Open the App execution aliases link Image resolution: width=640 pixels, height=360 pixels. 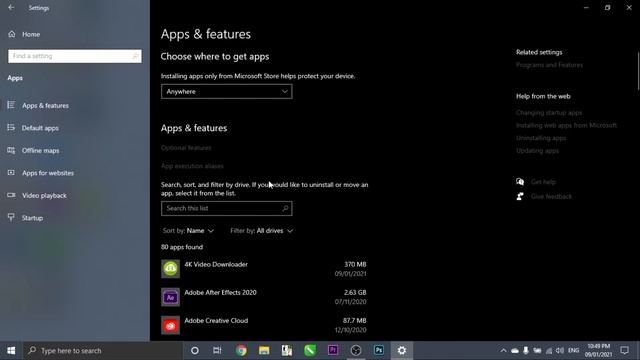192,166
